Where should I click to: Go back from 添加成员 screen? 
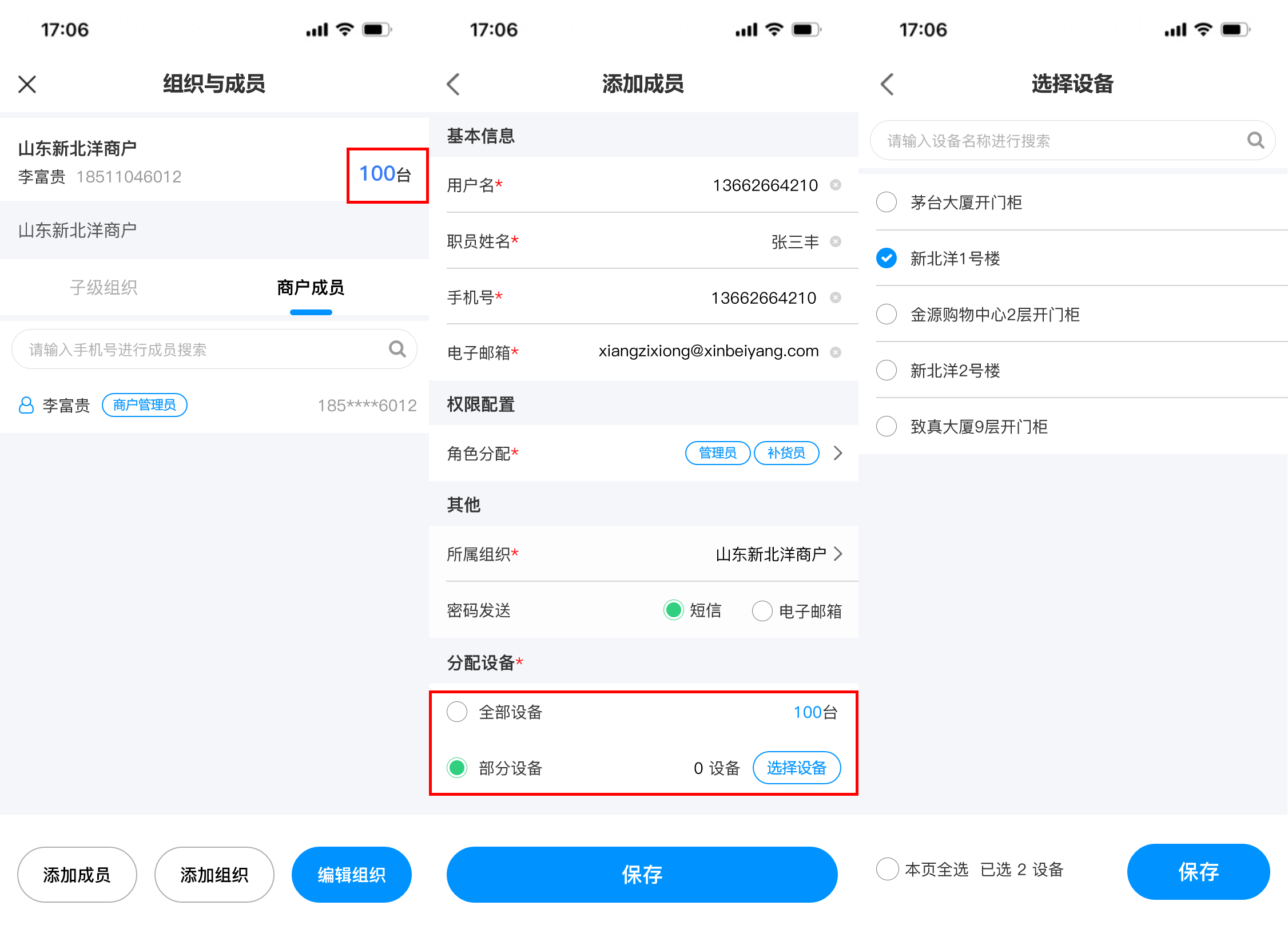453,84
